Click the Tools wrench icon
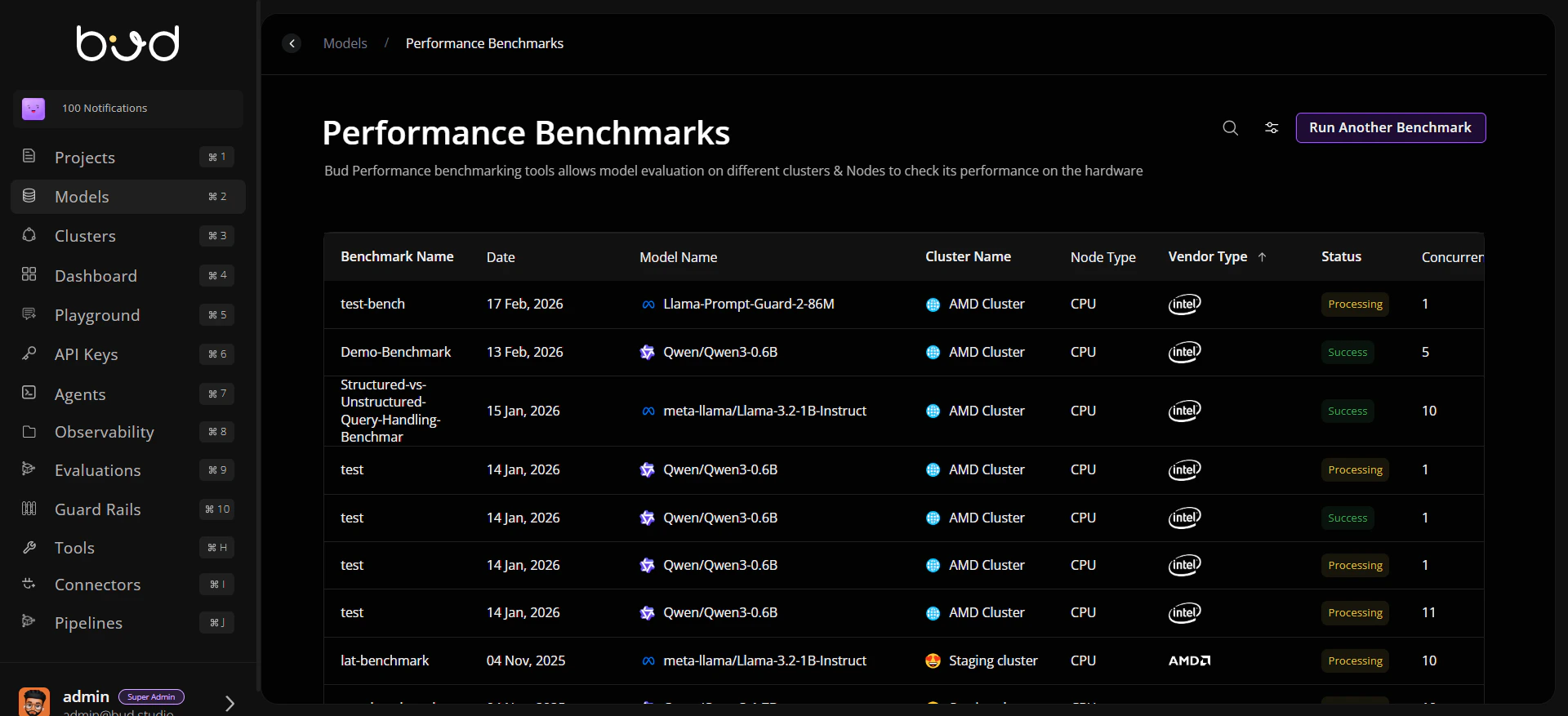Image resolution: width=1568 pixels, height=716 pixels. [29, 547]
